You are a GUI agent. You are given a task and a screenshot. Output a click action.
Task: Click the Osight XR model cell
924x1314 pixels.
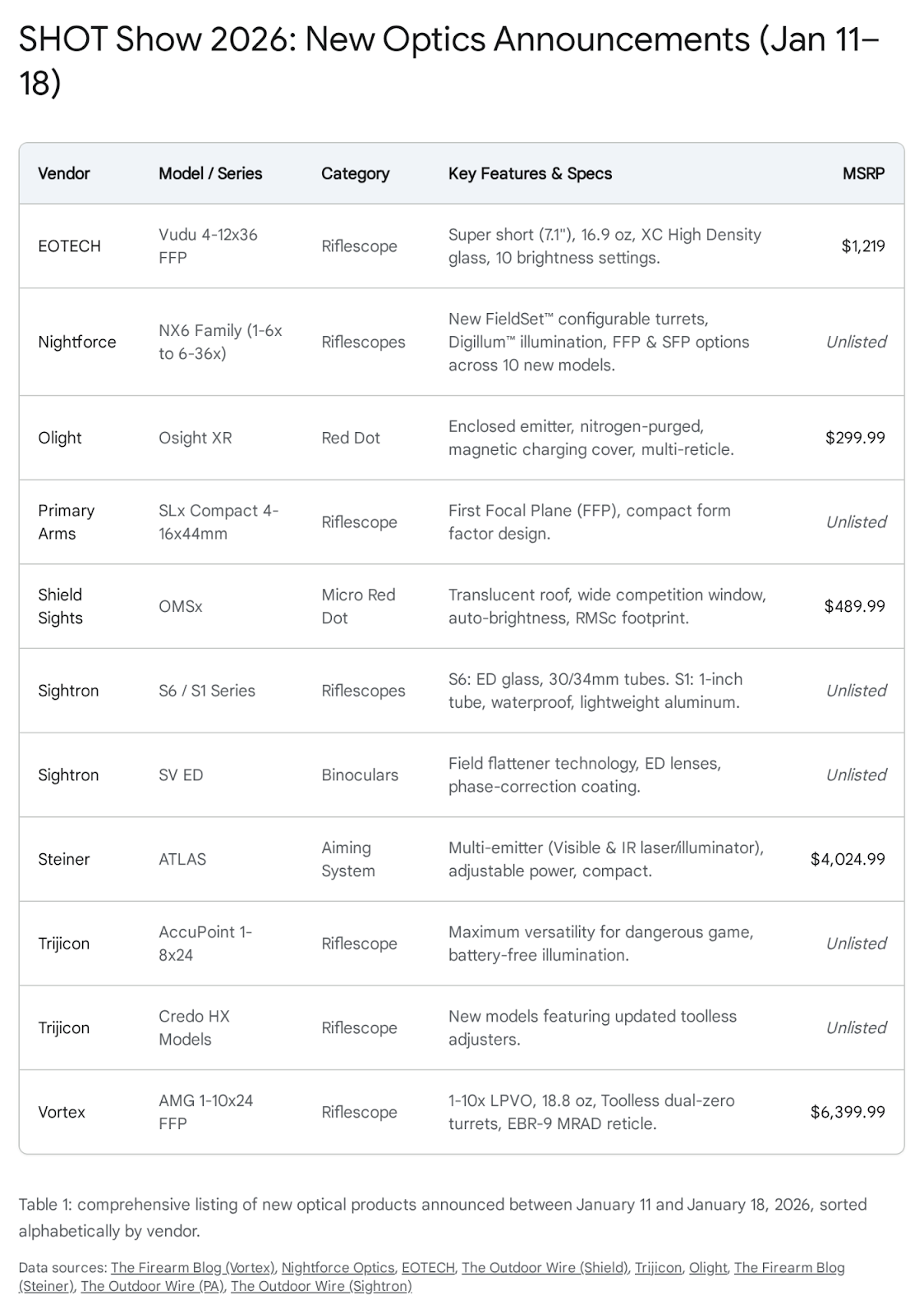click(195, 438)
